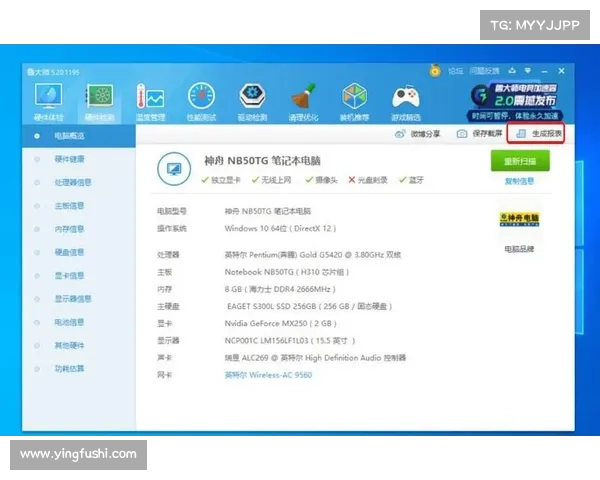The width and height of the screenshot is (600, 480).
Task: Open the 论坛 forum link
Action: (x=455, y=71)
